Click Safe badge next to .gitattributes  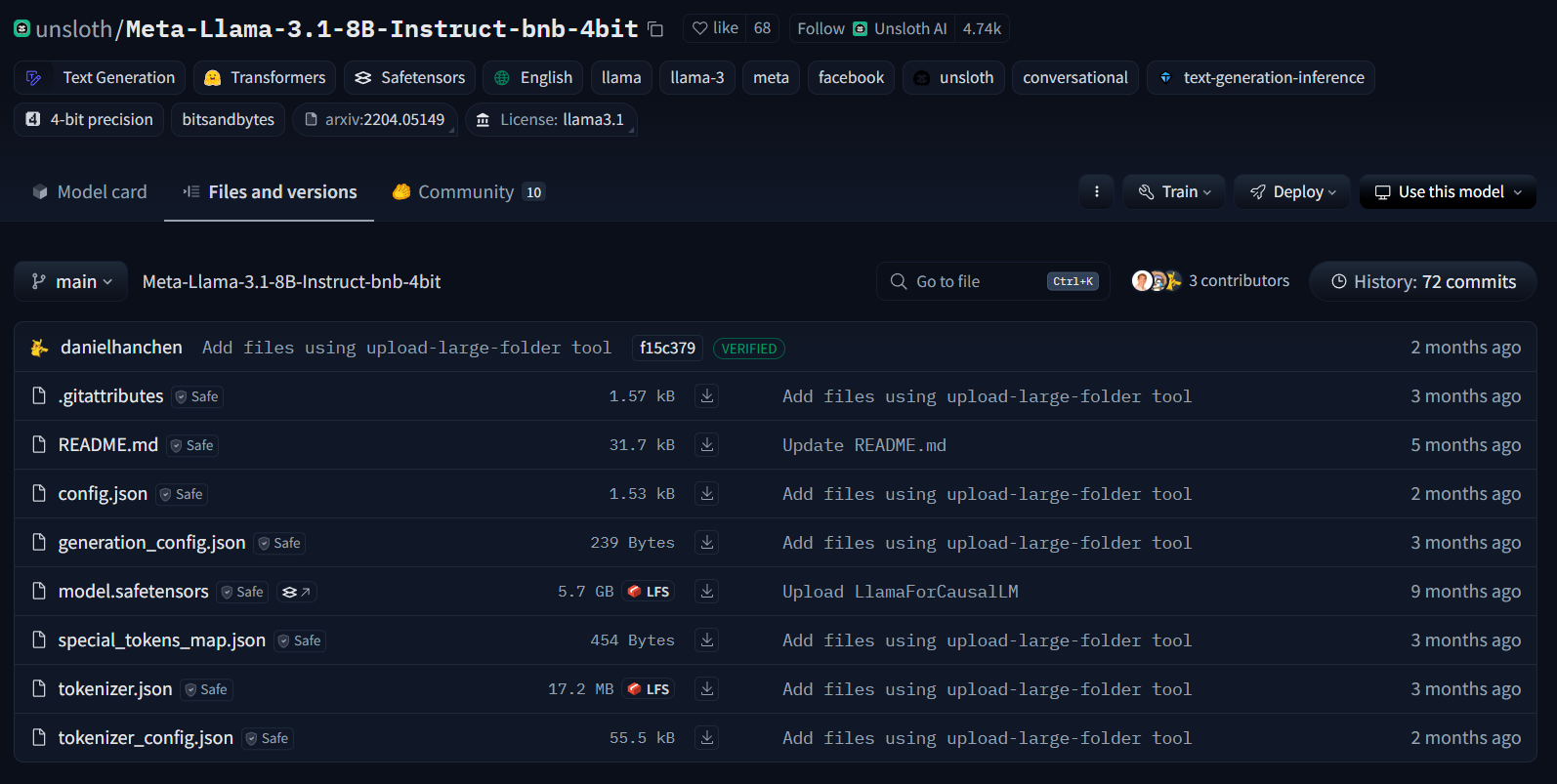point(197,396)
